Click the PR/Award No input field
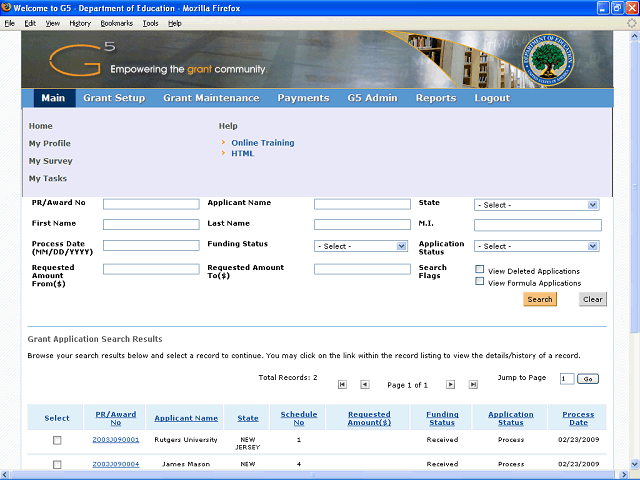Viewport: 640px width, 480px height. [151, 205]
